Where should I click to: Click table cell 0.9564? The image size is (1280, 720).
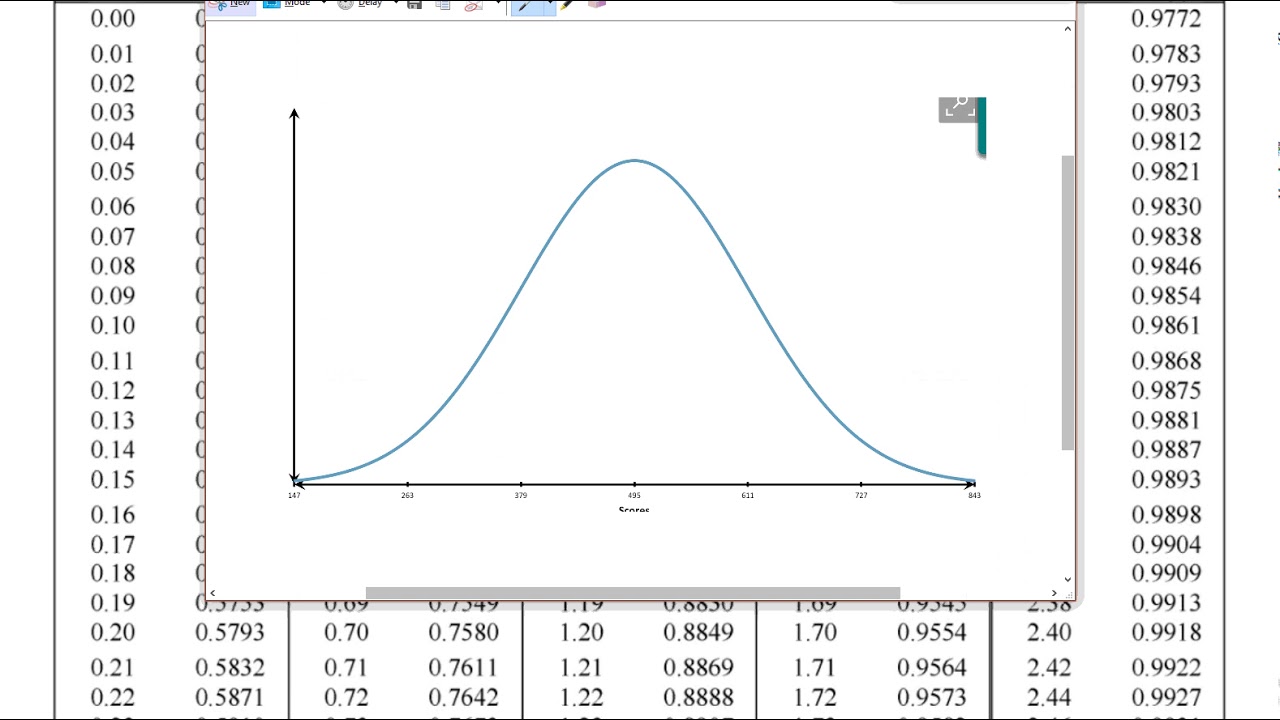click(932, 668)
